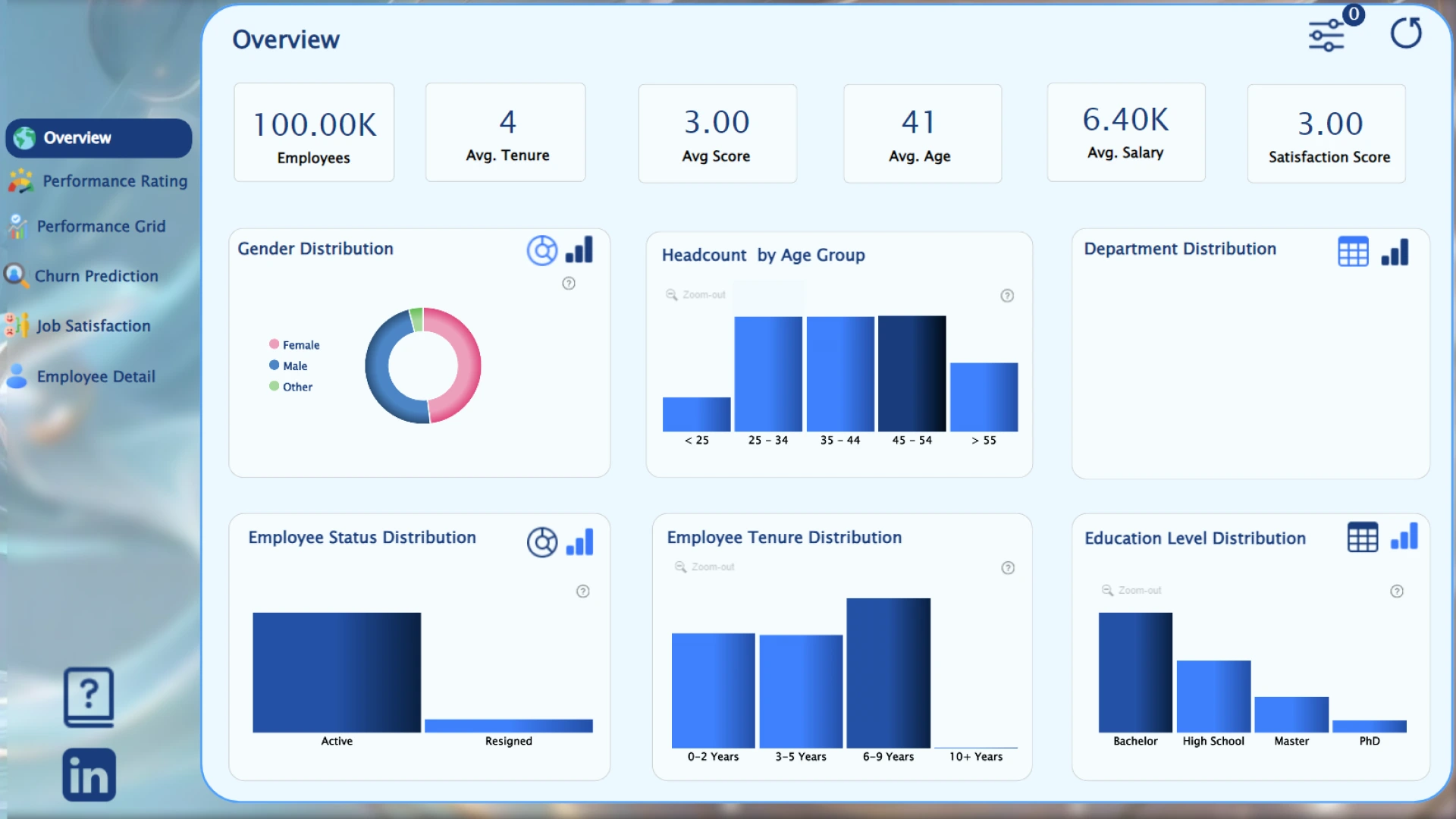This screenshot has height=819, width=1456.
Task: Click the 6.40K Avg. Salary card
Action: click(x=1126, y=133)
